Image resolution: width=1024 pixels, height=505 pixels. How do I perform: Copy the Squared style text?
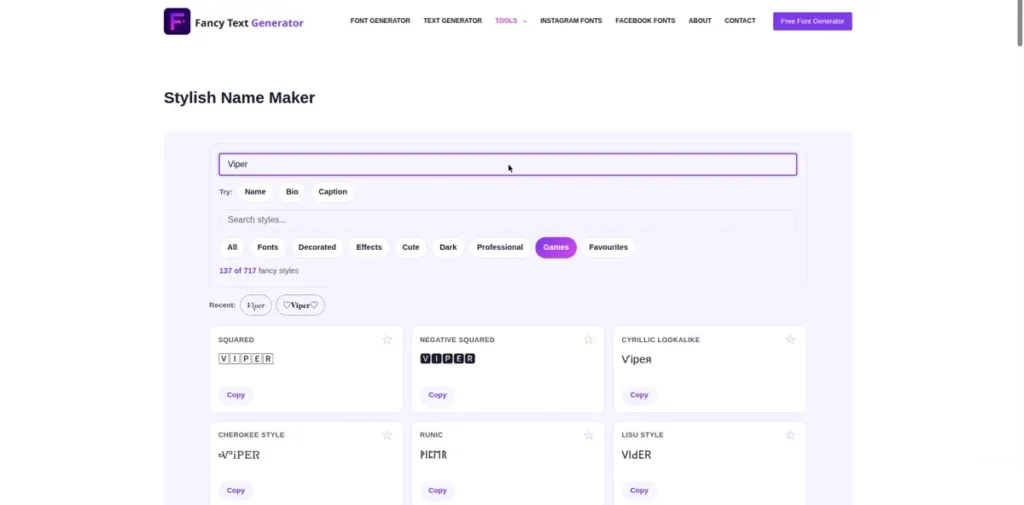[x=236, y=395]
